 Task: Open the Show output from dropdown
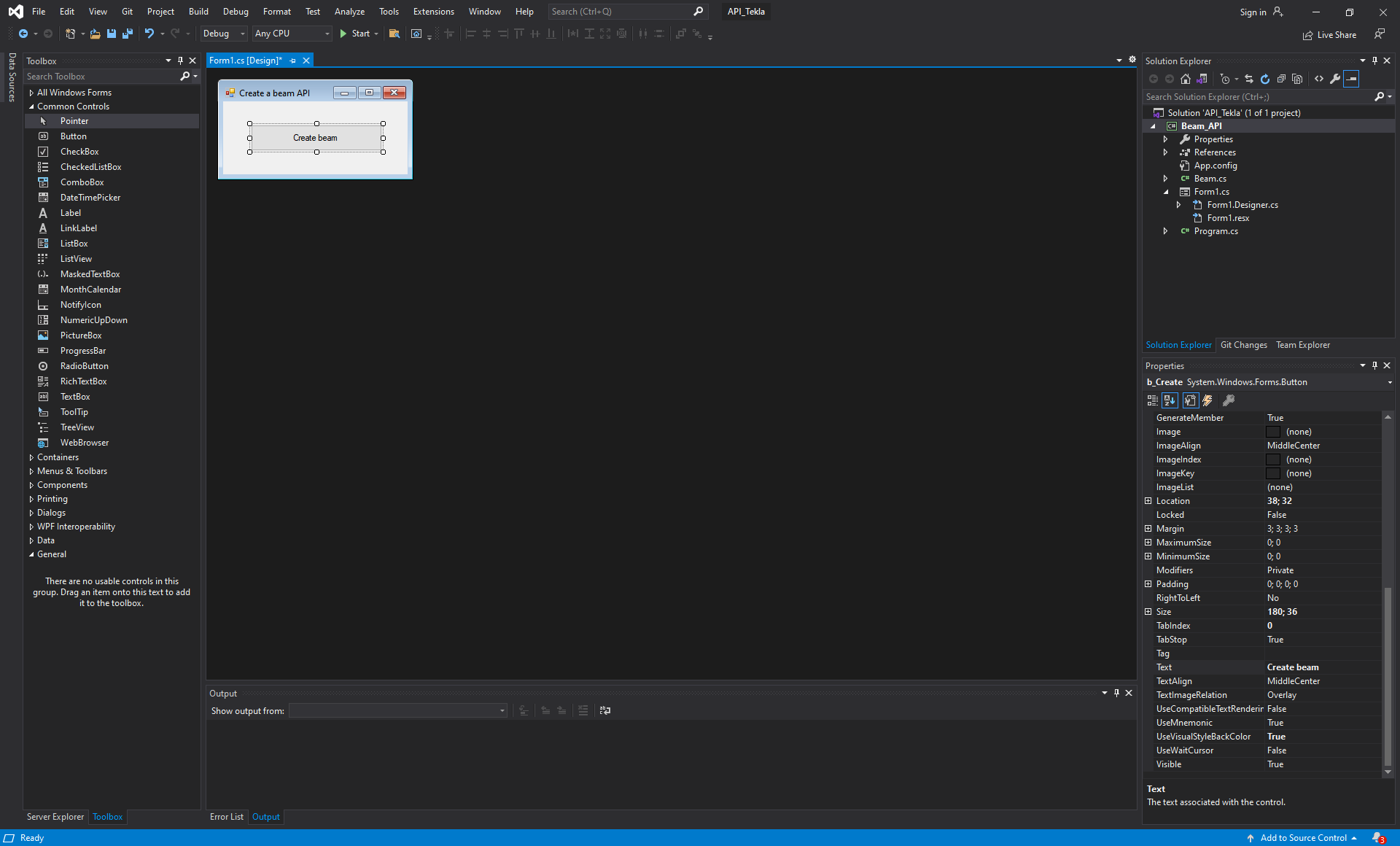(x=500, y=710)
